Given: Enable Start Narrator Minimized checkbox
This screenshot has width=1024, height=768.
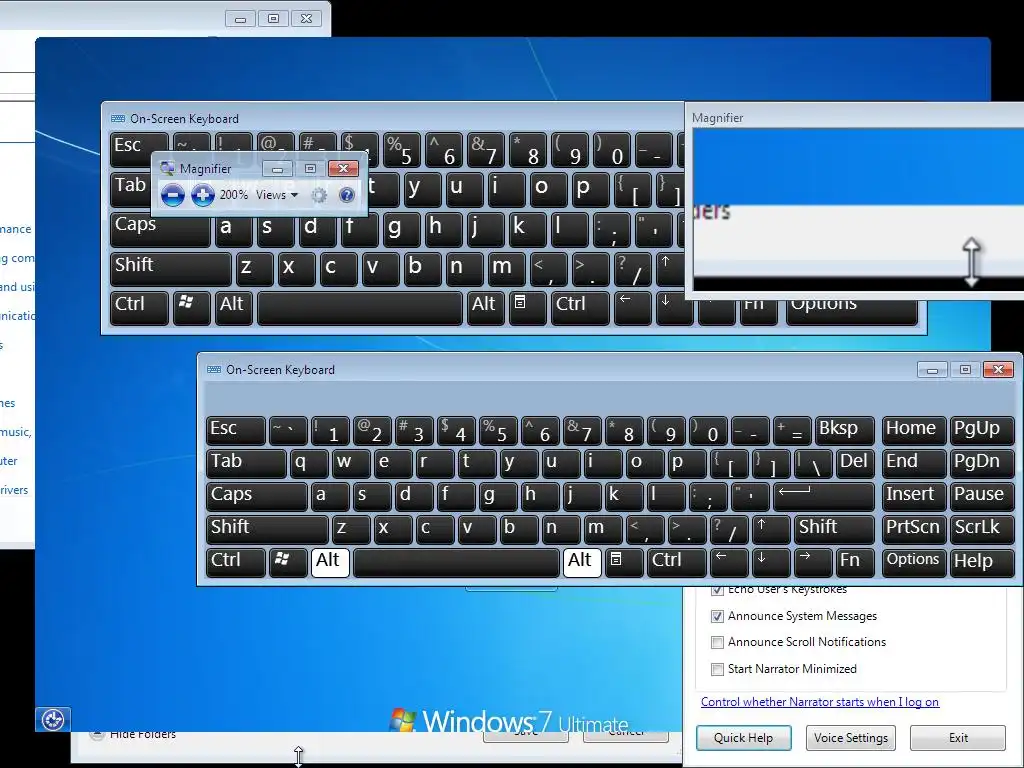Looking at the screenshot, I should [x=717, y=669].
